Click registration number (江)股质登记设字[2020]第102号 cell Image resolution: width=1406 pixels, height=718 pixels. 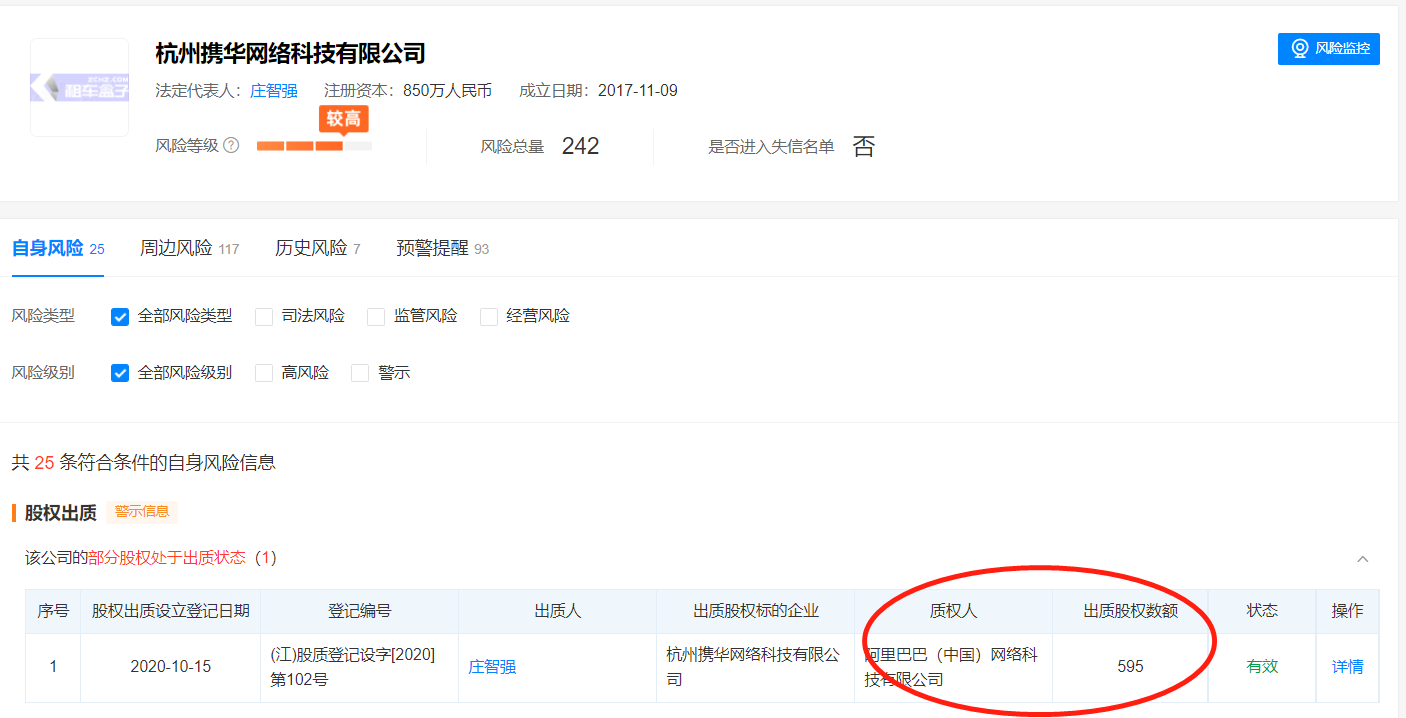pos(359,667)
